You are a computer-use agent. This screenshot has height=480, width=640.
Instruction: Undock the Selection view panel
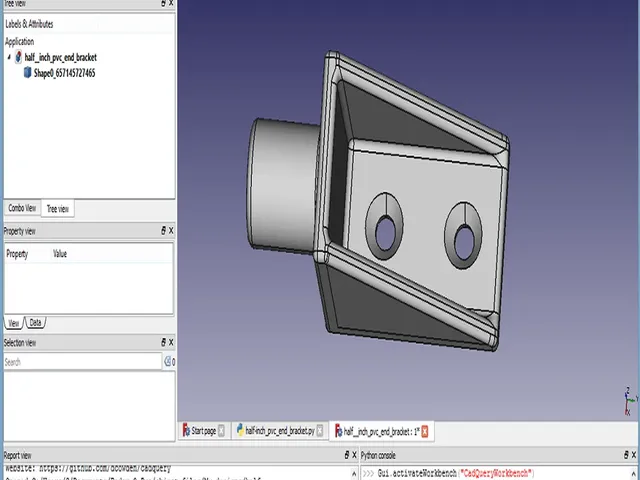[163, 342]
